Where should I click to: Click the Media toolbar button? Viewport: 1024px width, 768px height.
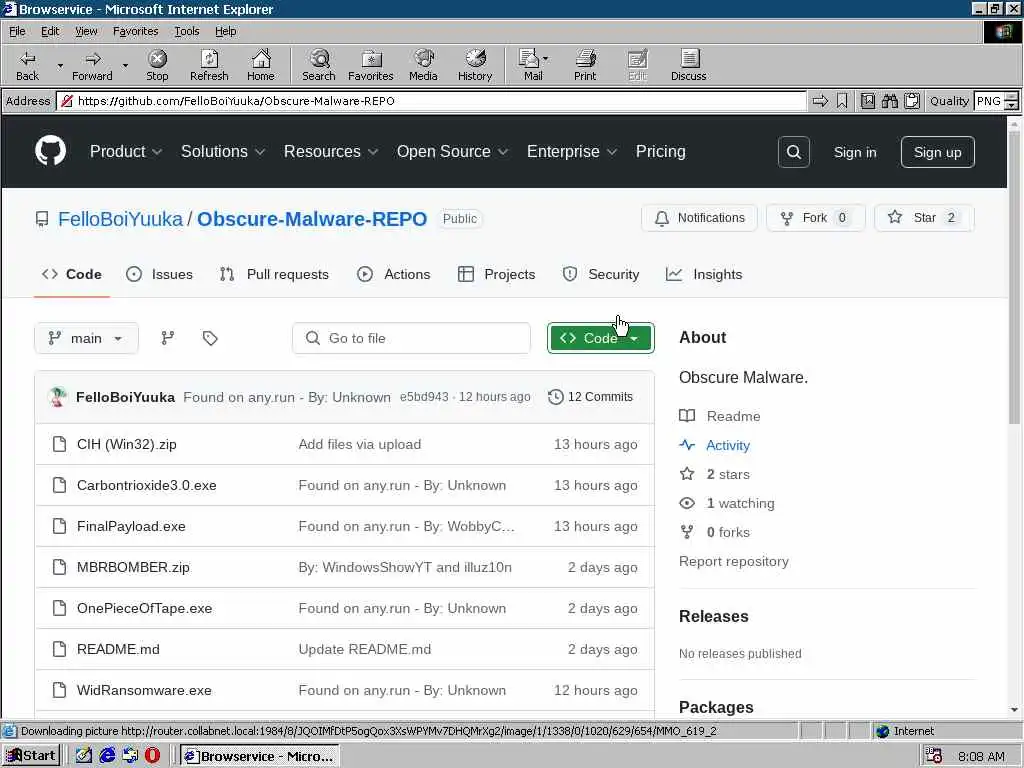pos(423,65)
